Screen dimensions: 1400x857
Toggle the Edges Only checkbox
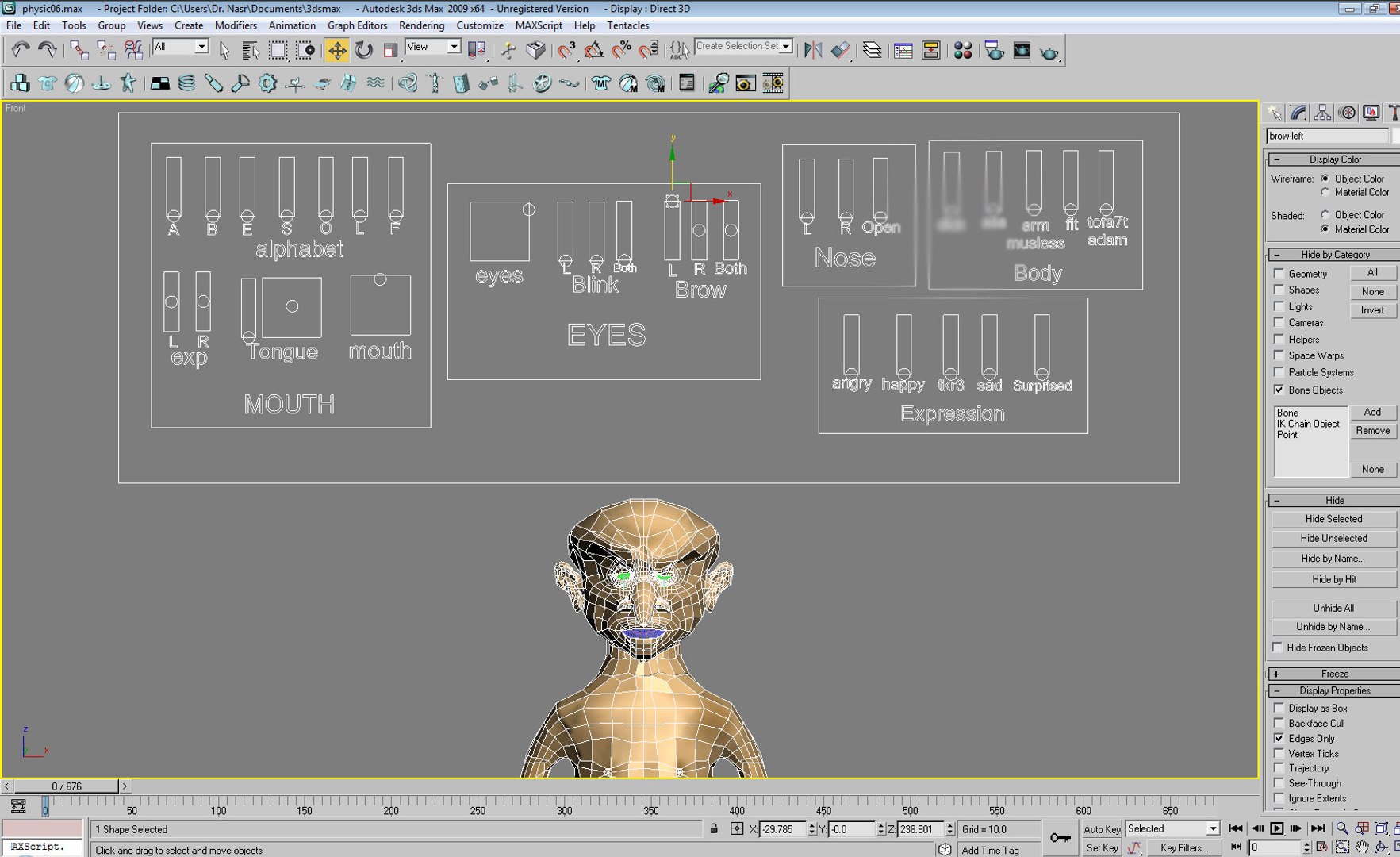point(1279,738)
